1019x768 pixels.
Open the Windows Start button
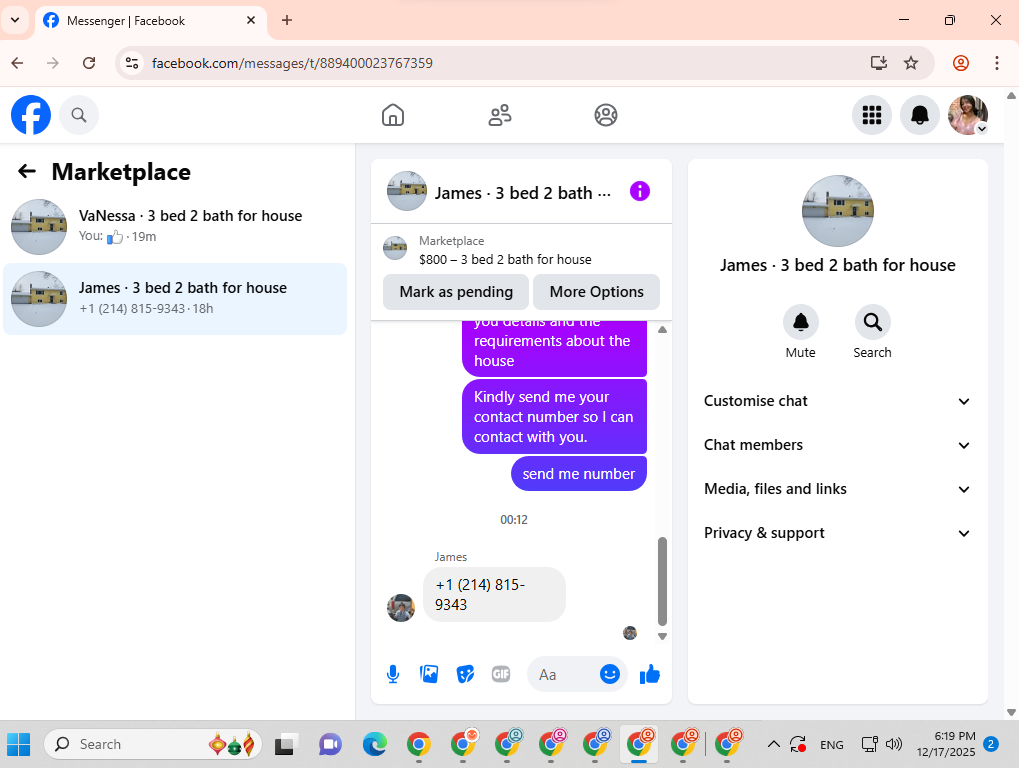tap(19, 744)
